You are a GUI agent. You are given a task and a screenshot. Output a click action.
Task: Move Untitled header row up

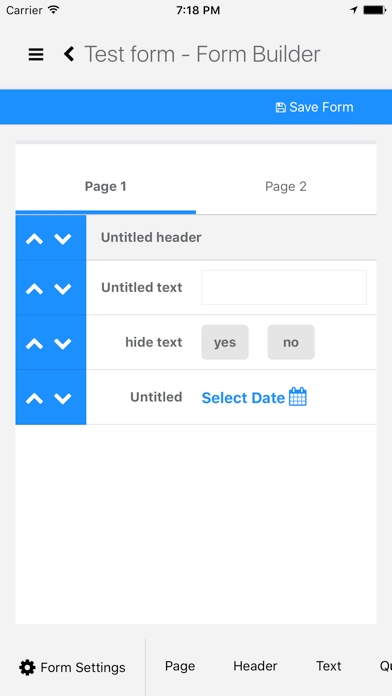click(35, 239)
